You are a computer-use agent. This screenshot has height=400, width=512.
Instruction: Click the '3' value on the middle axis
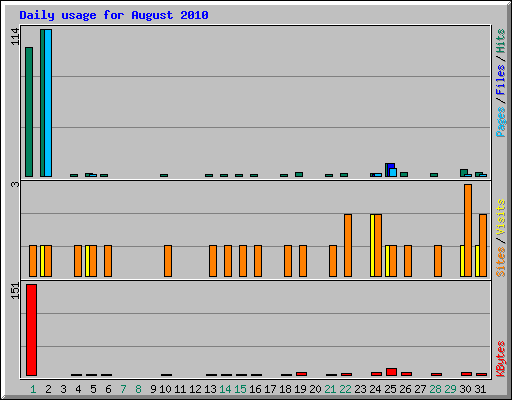point(15,184)
